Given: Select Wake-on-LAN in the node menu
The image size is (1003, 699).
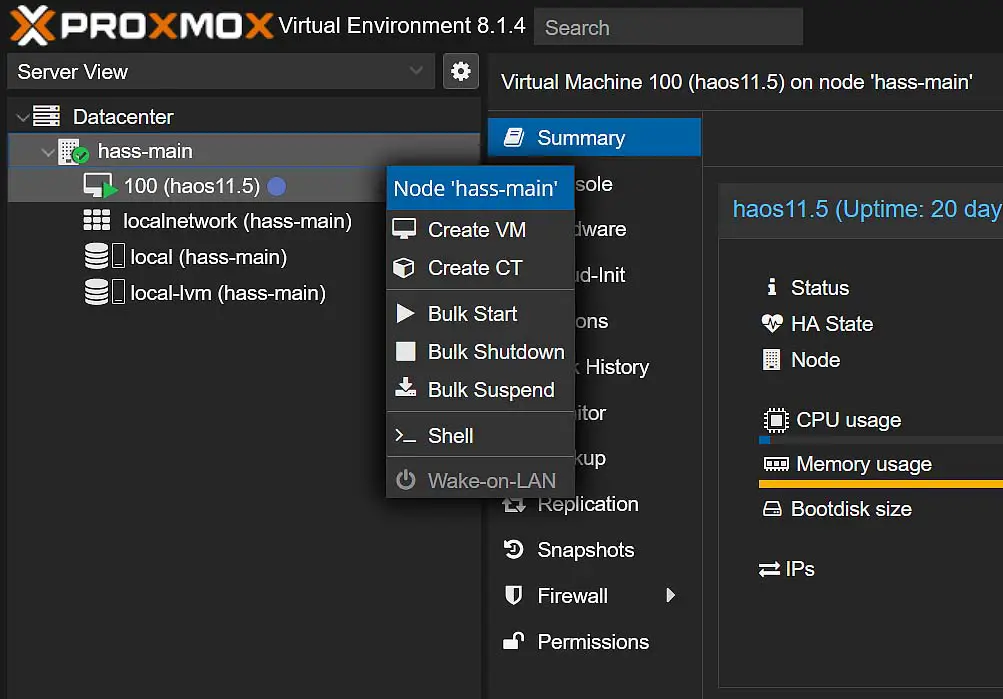Looking at the screenshot, I should point(480,480).
